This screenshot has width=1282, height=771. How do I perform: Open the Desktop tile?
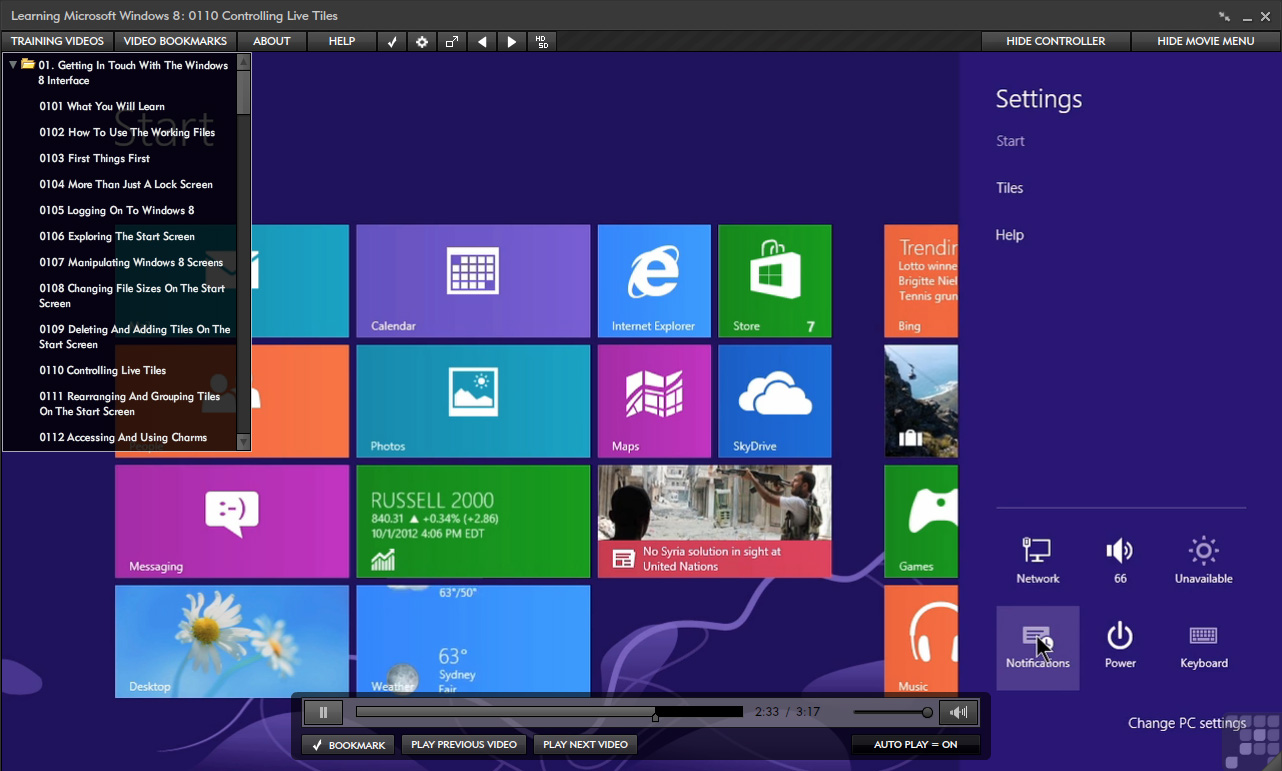click(232, 641)
